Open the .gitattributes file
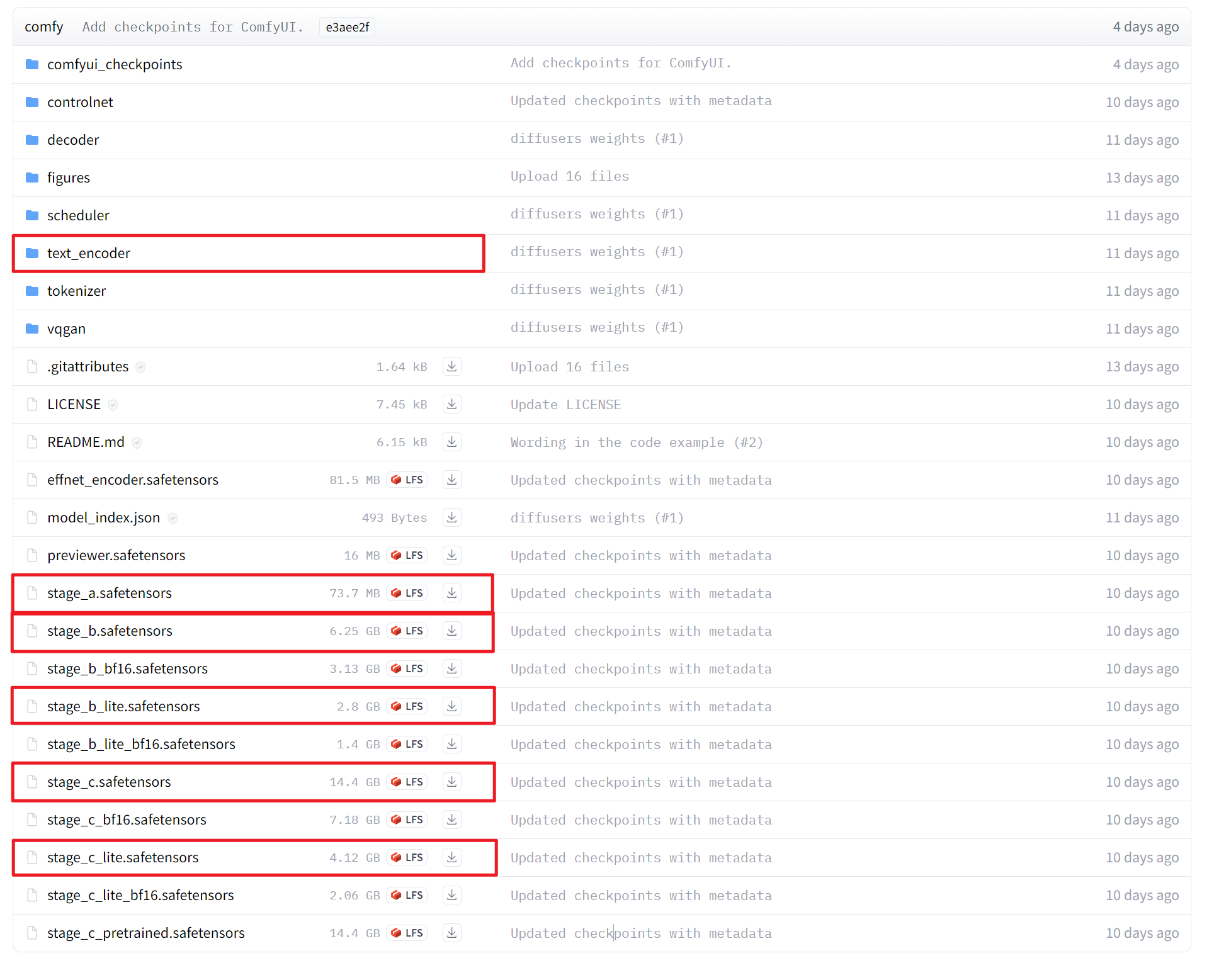 (88, 366)
